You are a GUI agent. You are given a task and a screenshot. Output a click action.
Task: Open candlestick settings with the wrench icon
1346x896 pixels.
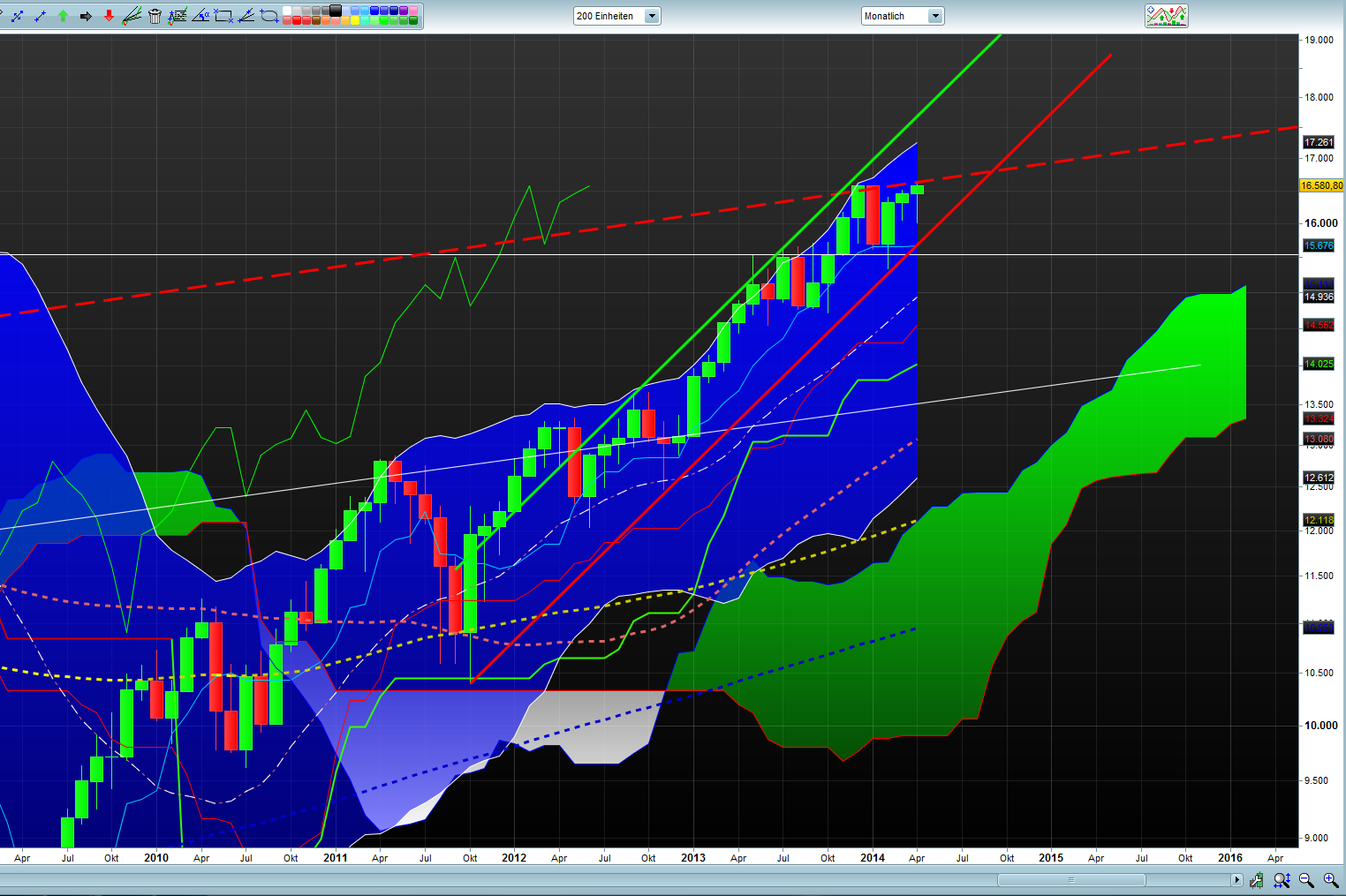(1257, 879)
